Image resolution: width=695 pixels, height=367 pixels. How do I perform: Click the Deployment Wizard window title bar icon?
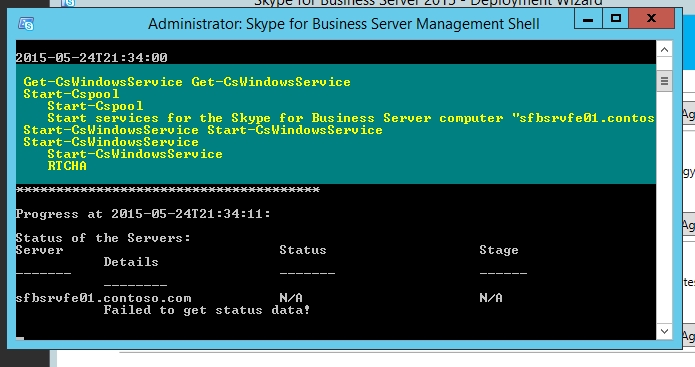click(x=68, y=3)
